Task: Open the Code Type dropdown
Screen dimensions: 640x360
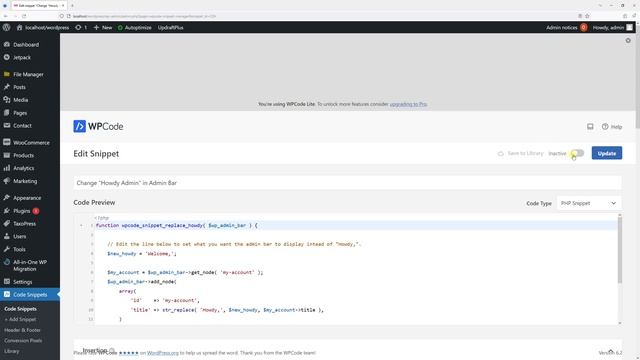Action: [589, 203]
